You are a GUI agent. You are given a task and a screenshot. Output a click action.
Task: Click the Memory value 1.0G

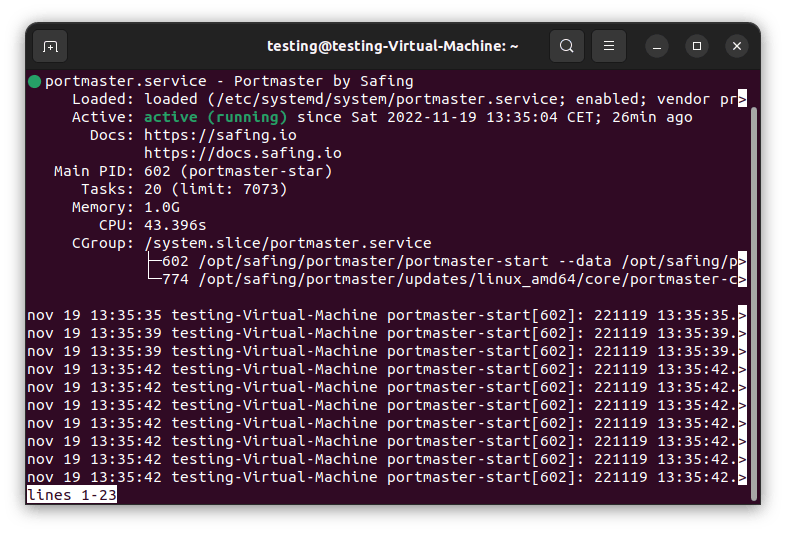[162, 208]
